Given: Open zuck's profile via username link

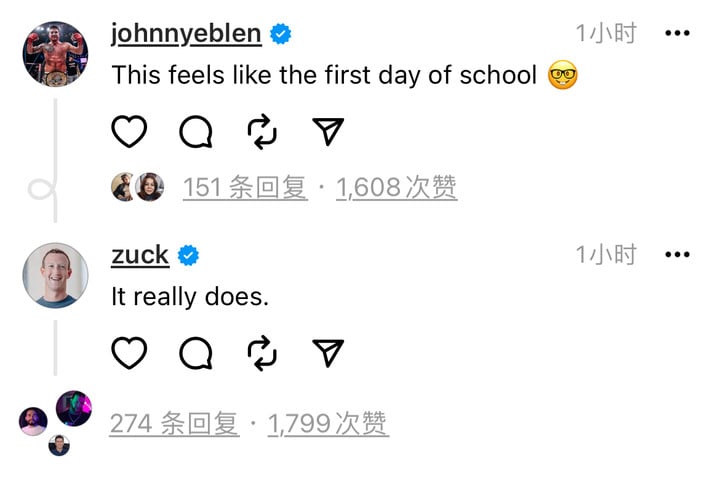Looking at the screenshot, I should (140, 255).
